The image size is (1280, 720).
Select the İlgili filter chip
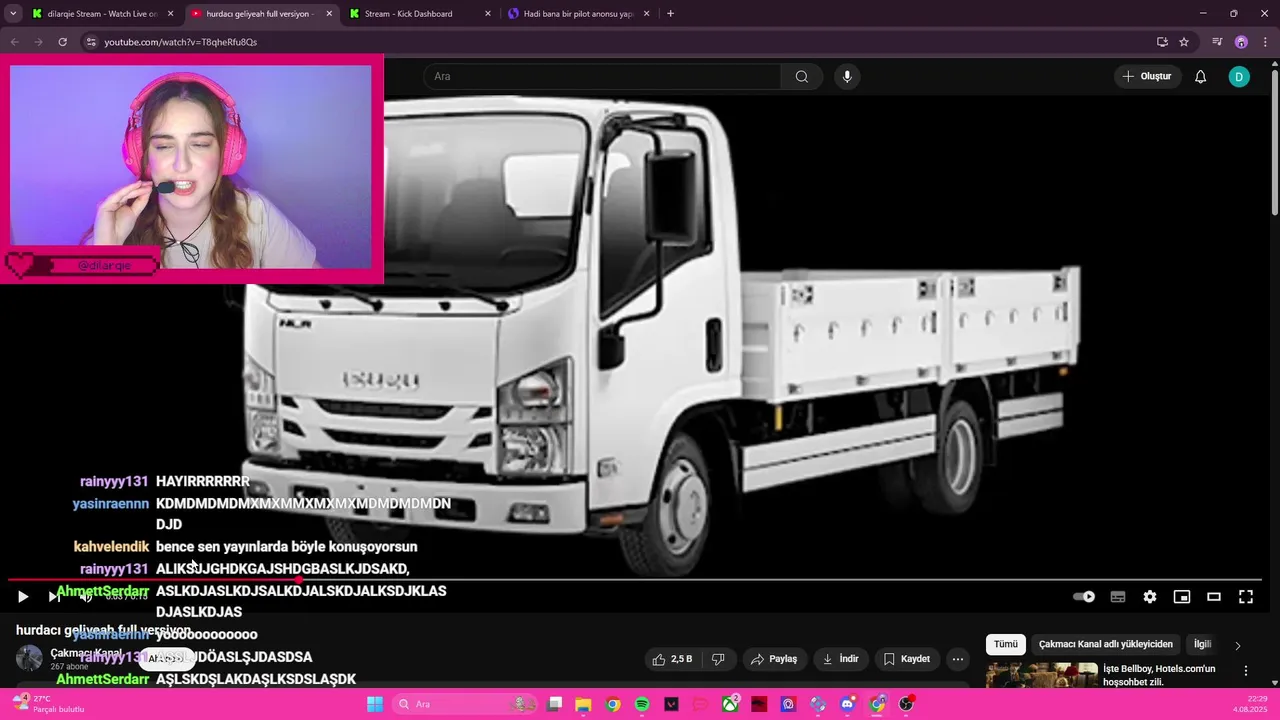coord(1203,645)
